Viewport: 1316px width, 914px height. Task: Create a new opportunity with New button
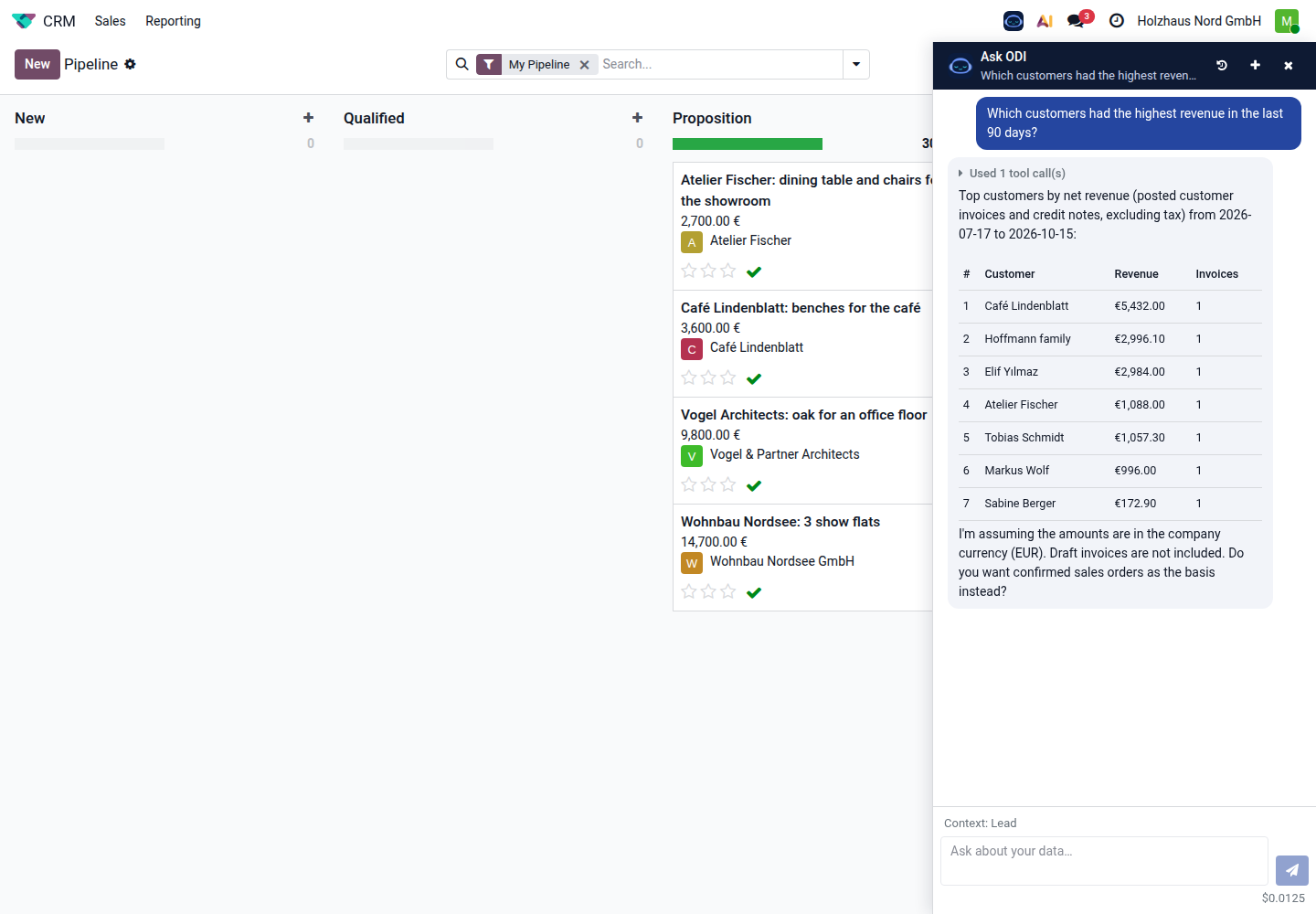click(x=37, y=64)
